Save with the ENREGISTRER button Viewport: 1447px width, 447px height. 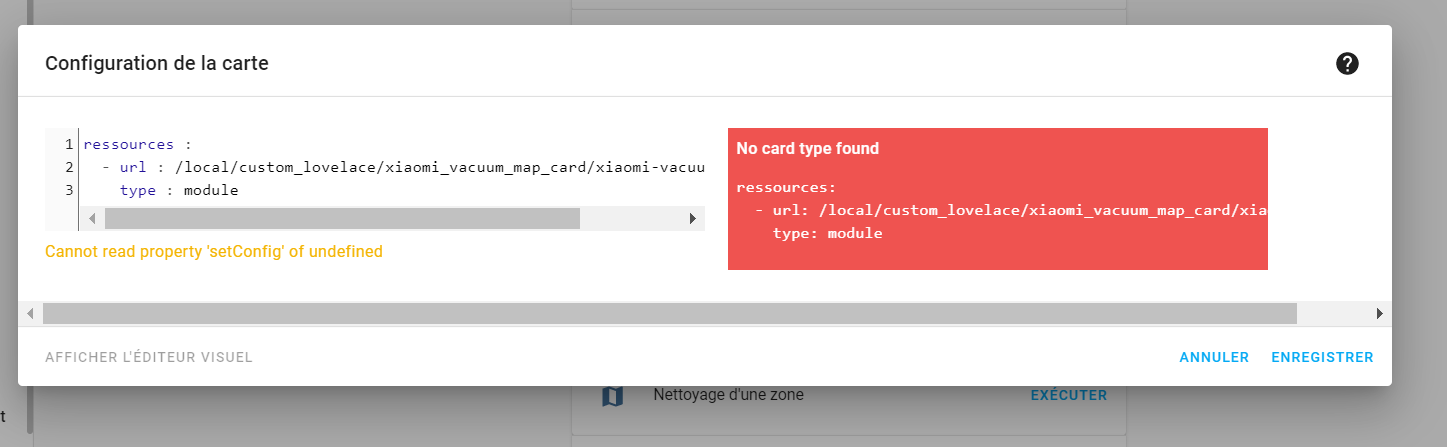pos(1322,357)
